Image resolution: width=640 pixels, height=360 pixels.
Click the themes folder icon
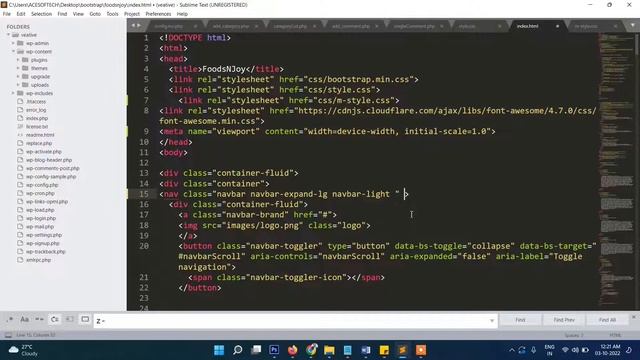(x=25, y=68)
